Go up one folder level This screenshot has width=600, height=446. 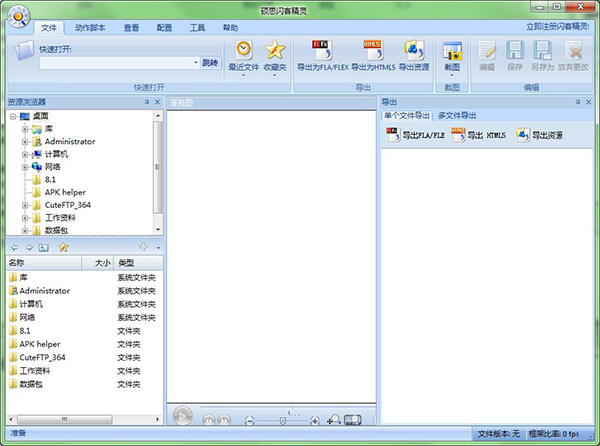point(43,247)
